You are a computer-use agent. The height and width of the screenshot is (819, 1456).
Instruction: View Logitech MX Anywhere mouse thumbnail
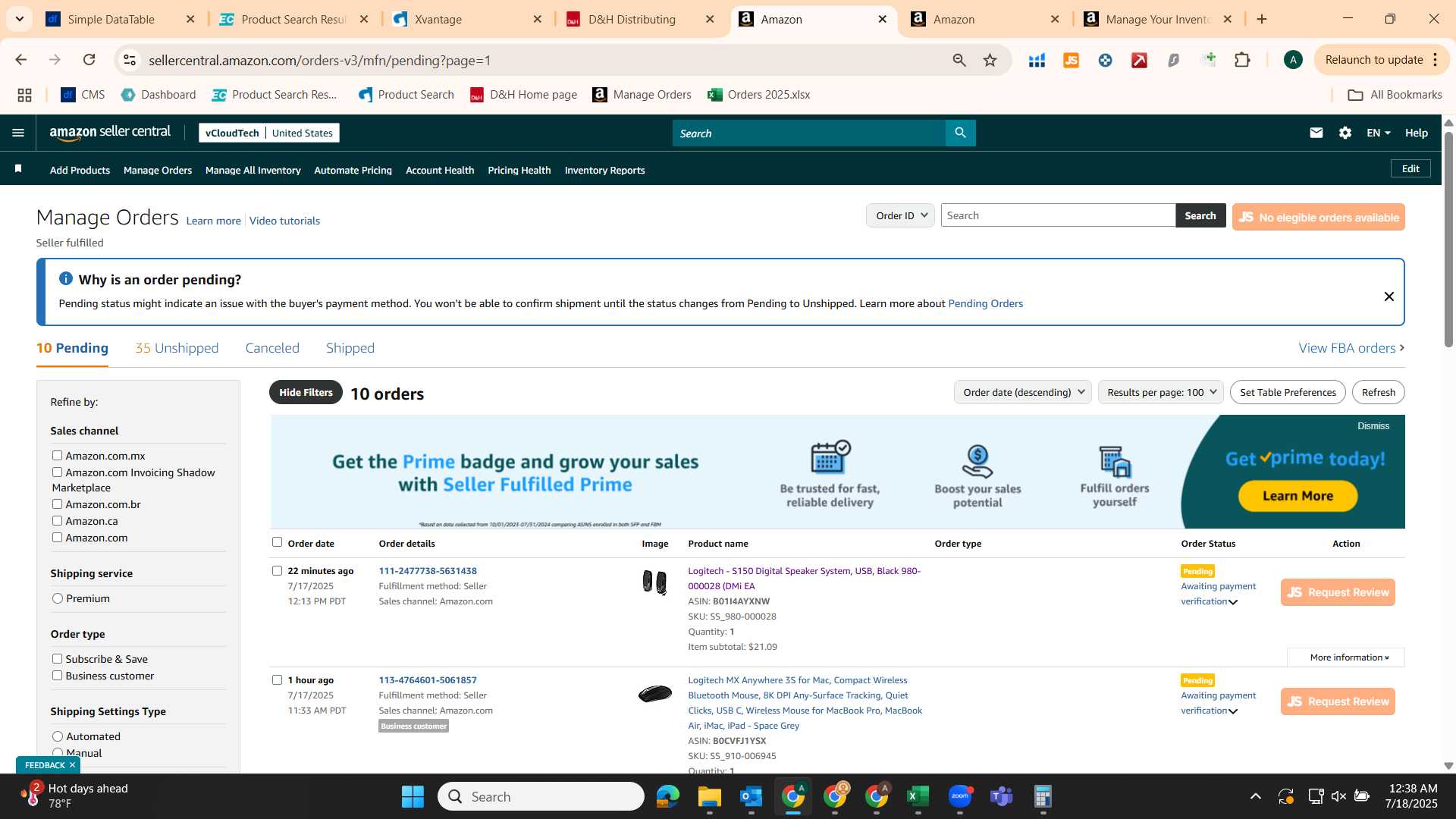click(654, 693)
